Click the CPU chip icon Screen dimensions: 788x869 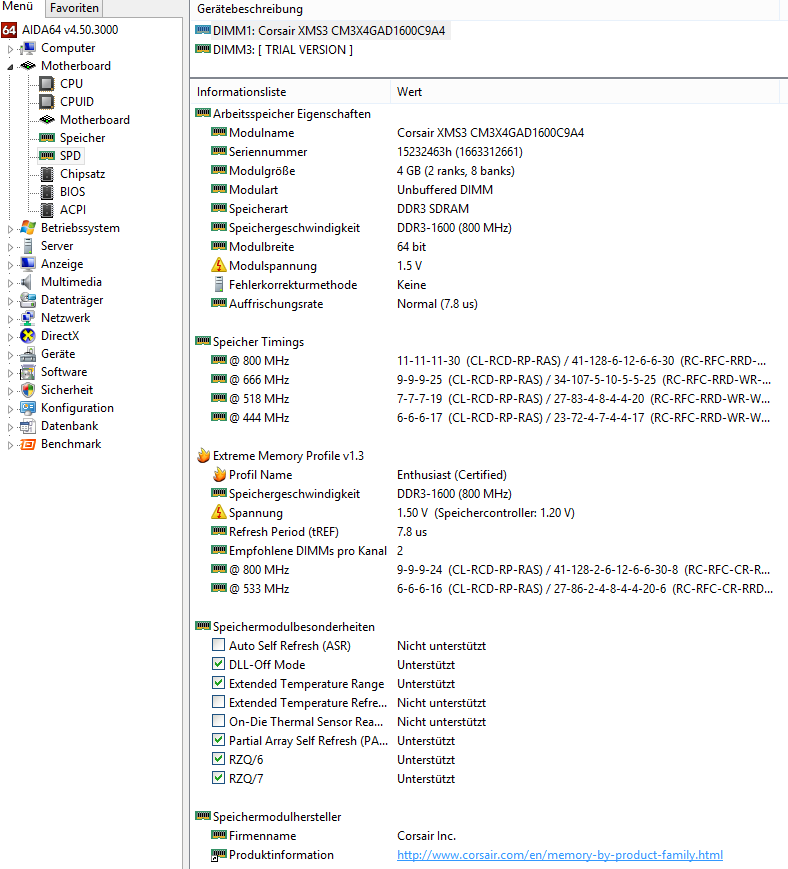pos(47,84)
